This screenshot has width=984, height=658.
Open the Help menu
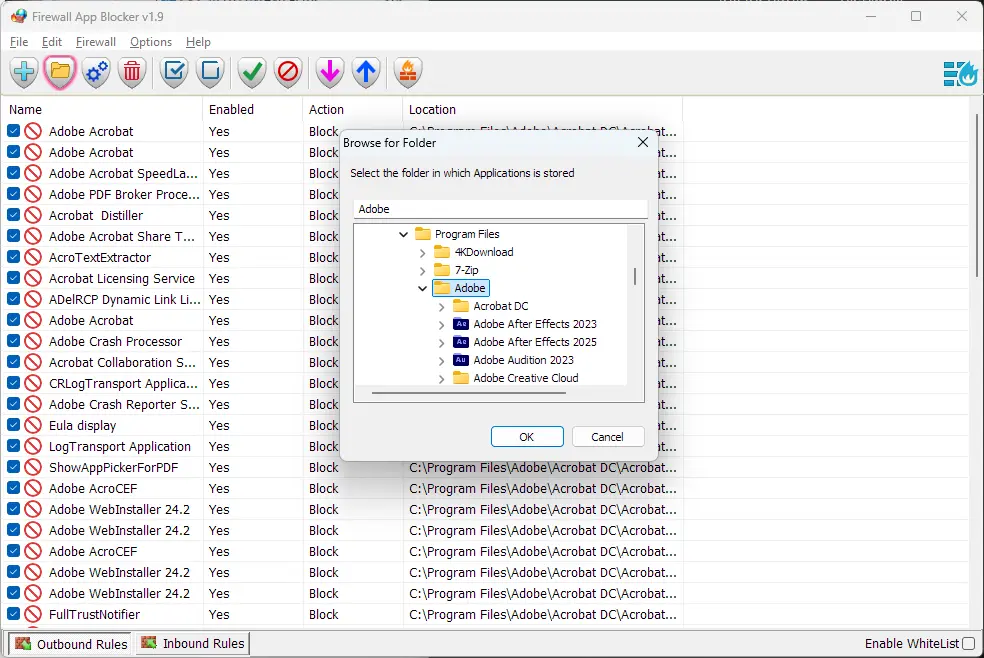click(x=198, y=42)
